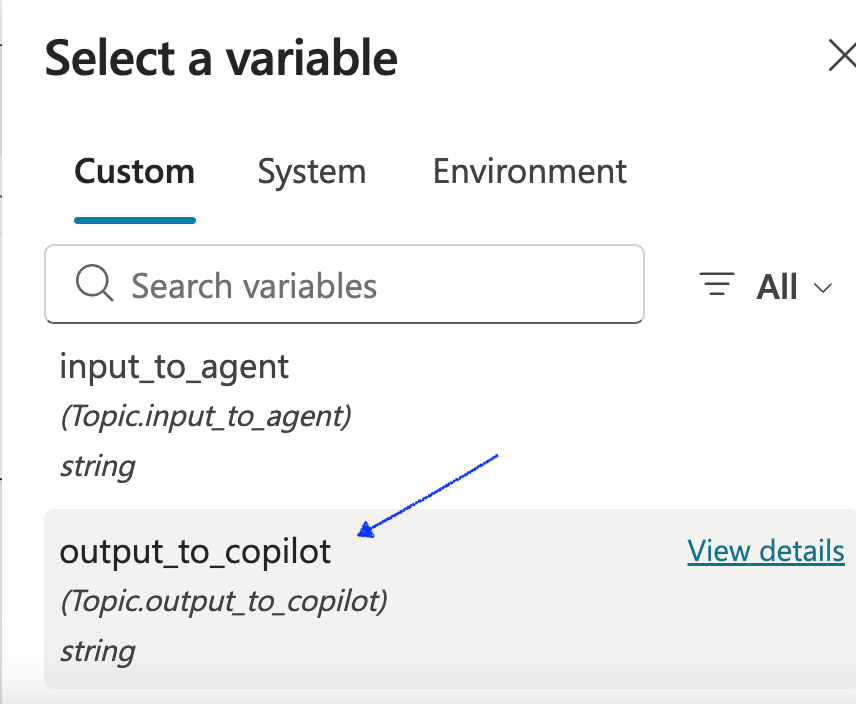
Task: Select the input_to_agent variable
Action: point(174,367)
